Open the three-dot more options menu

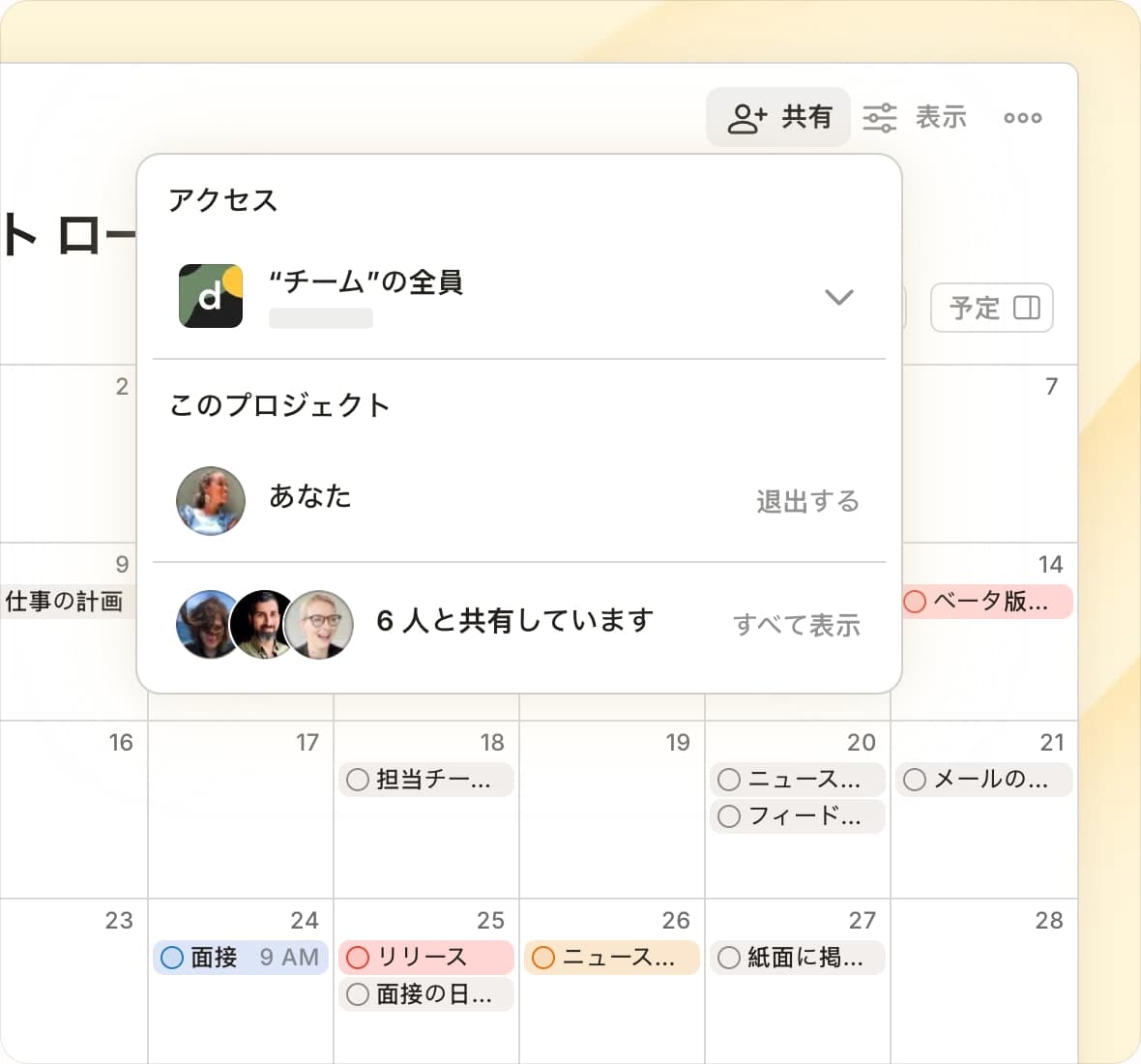(1022, 117)
